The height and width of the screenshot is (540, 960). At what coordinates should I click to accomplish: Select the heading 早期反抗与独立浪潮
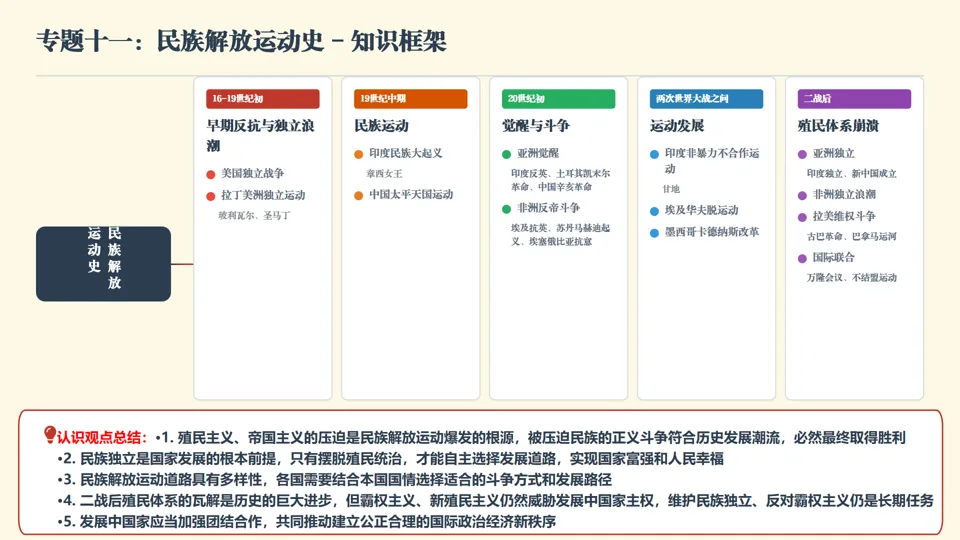(261, 135)
